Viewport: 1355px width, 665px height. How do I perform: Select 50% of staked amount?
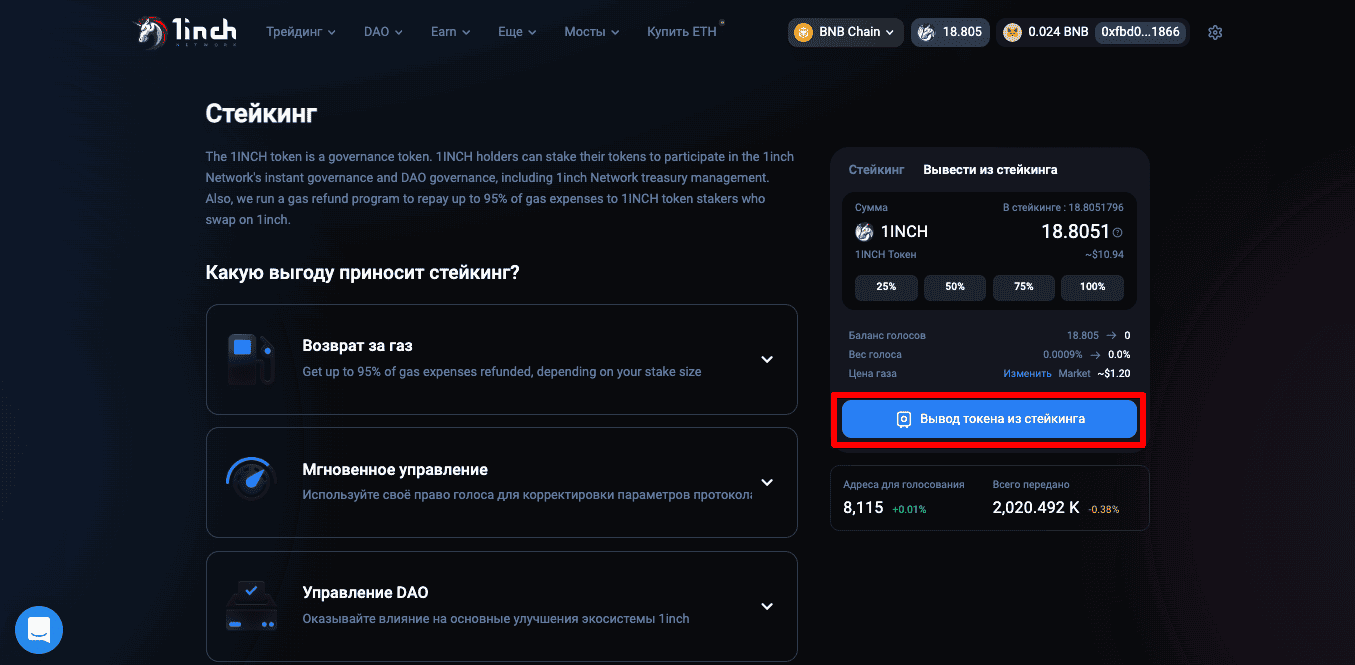pos(955,287)
